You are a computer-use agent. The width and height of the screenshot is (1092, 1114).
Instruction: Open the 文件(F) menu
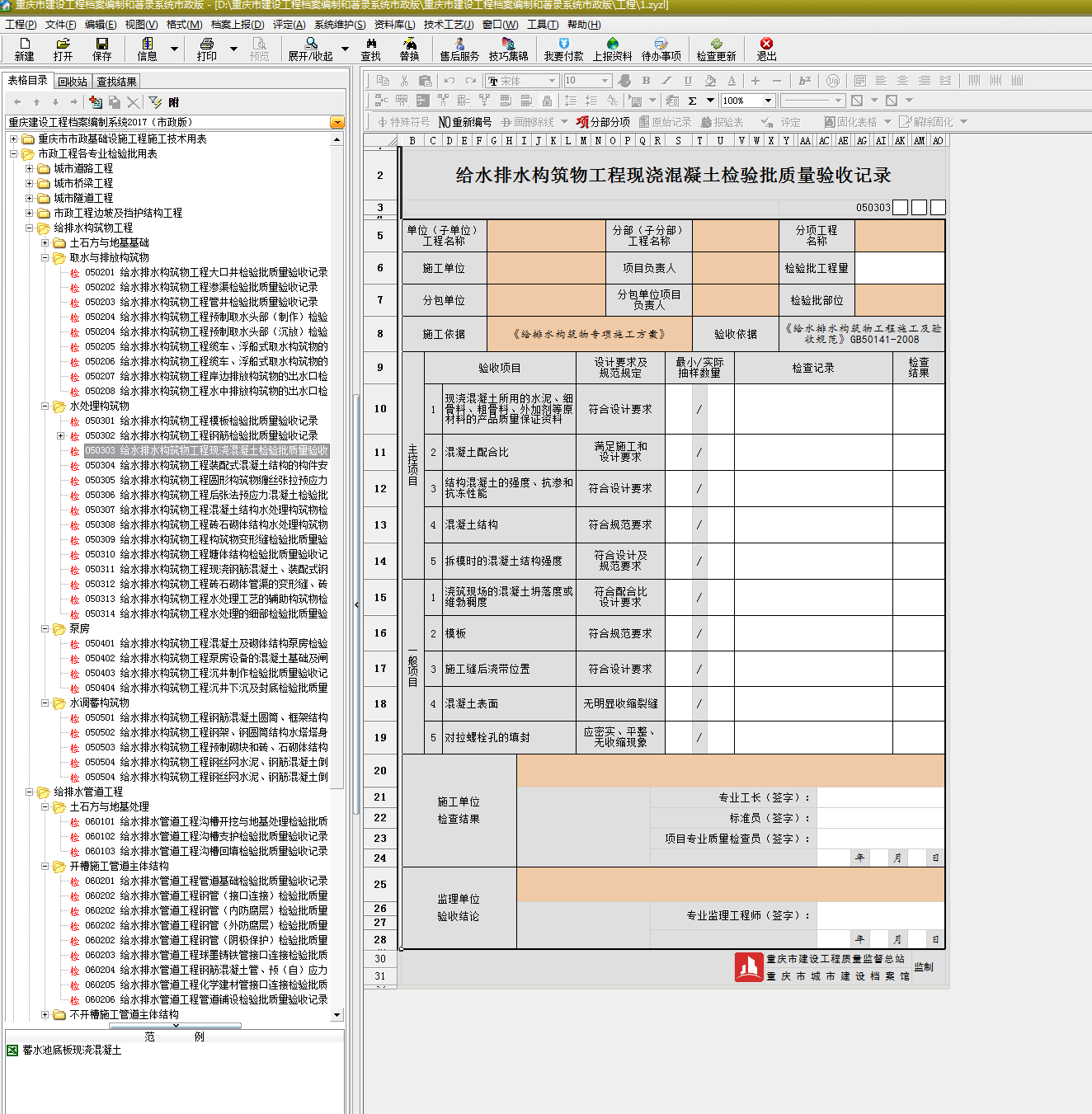tap(61, 25)
